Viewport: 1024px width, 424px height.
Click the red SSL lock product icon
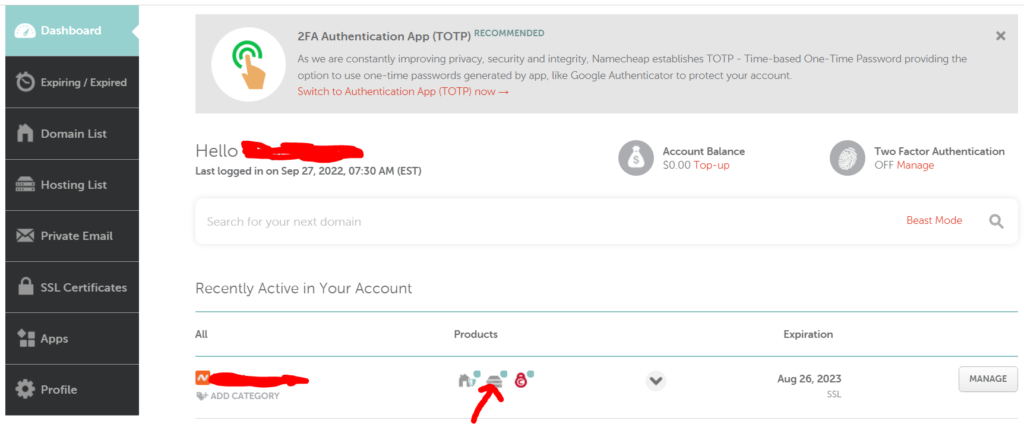coord(520,380)
